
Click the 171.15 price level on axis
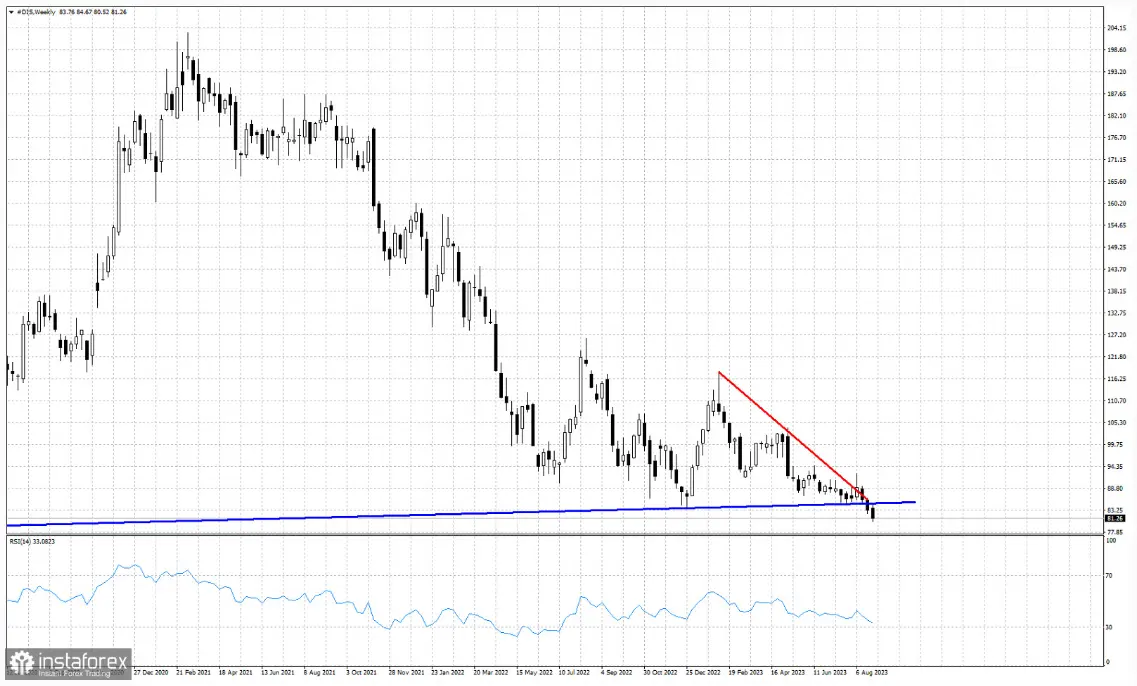[x=1118, y=160]
